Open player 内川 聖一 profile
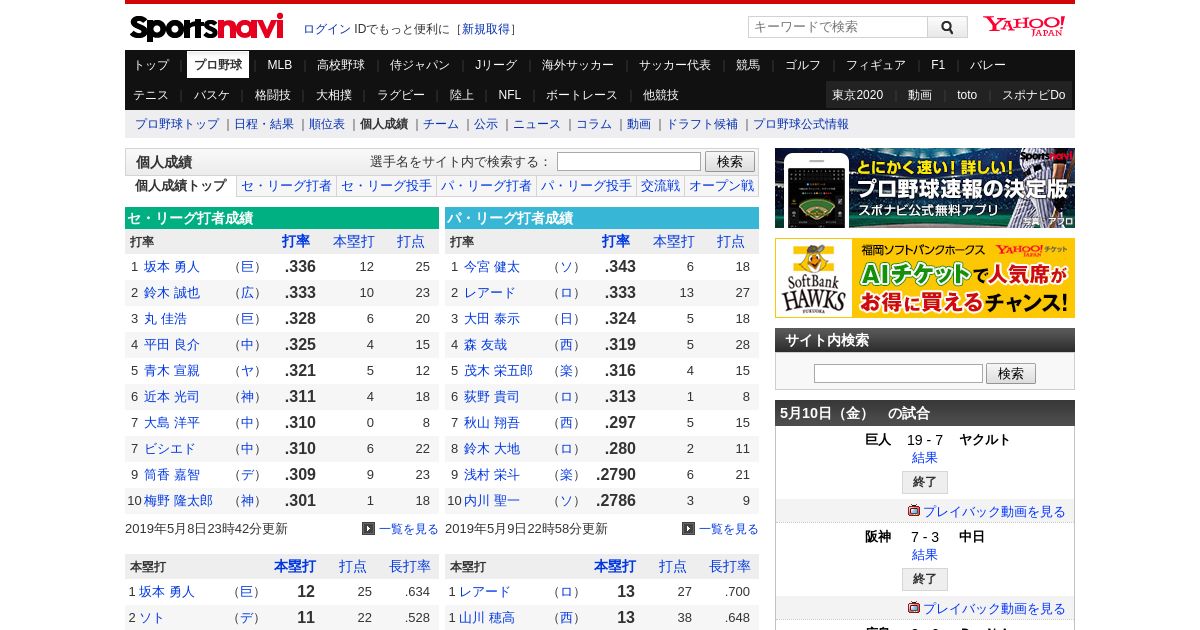This screenshot has height=630, width=1200. (x=492, y=501)
